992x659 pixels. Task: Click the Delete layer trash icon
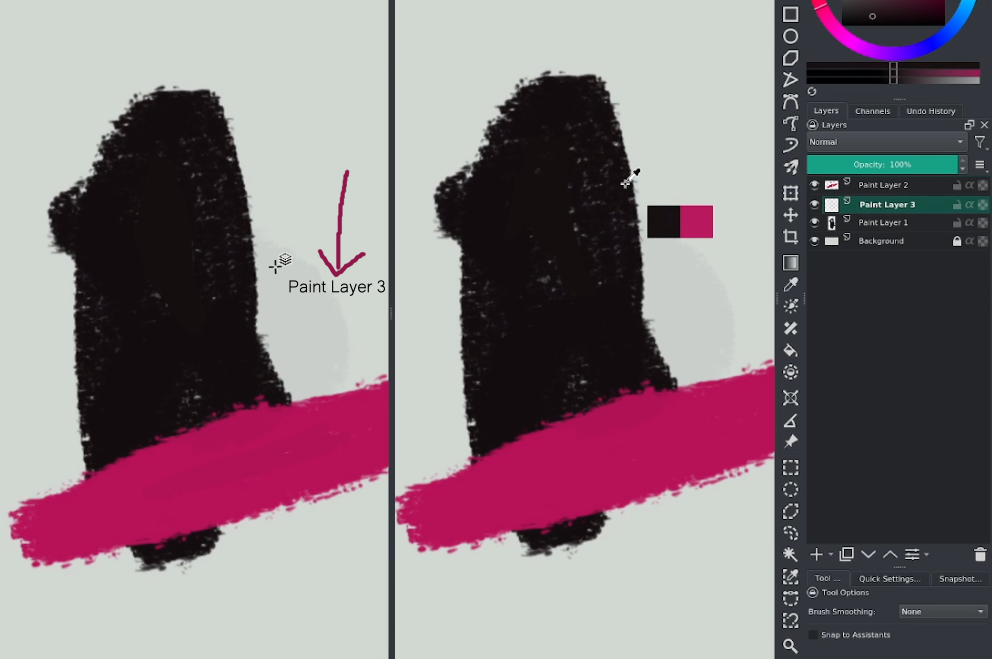(x=981, y=555)
